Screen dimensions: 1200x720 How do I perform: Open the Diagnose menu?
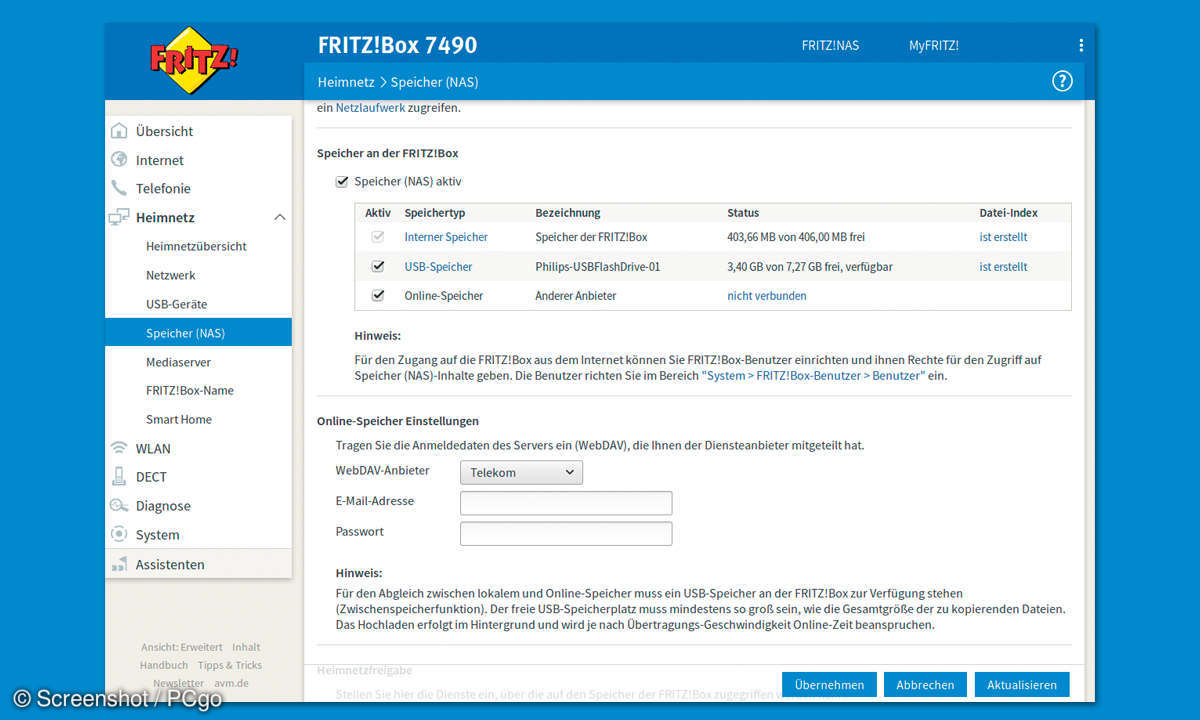[x=163, y=506]
